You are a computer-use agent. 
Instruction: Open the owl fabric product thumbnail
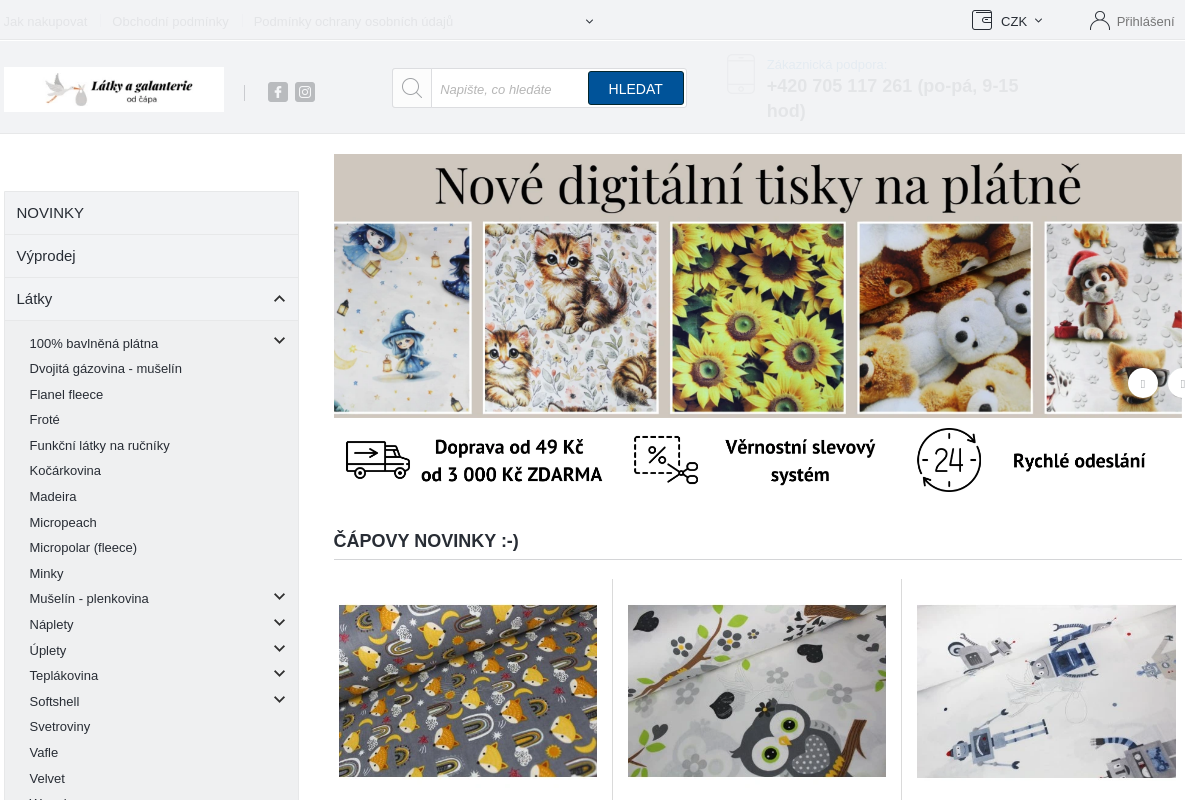pos(756,691)
